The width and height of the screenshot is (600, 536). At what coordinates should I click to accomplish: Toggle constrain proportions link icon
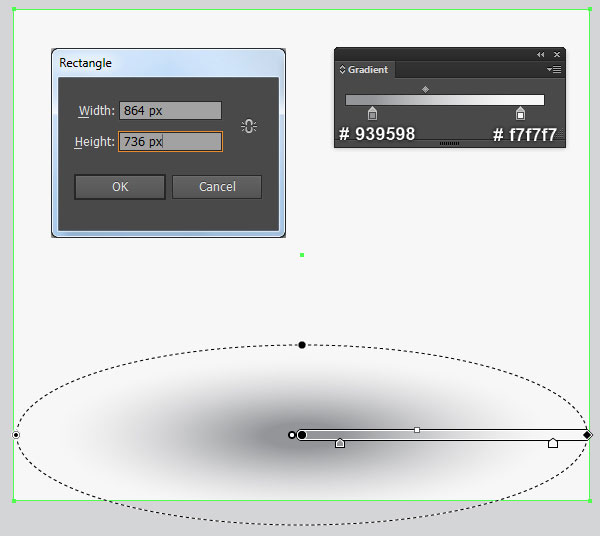click(x=249, y=126)
